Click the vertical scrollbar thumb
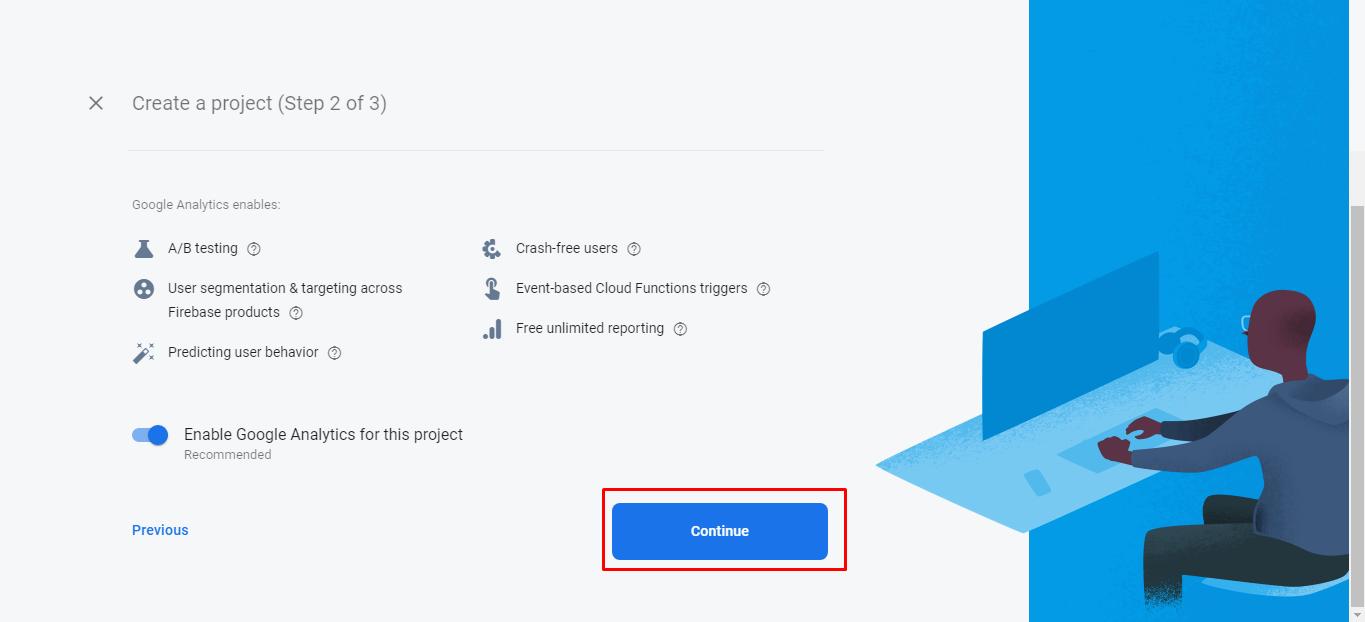The width and height of the screenshot is (1365, 622). click(1357, 400)
